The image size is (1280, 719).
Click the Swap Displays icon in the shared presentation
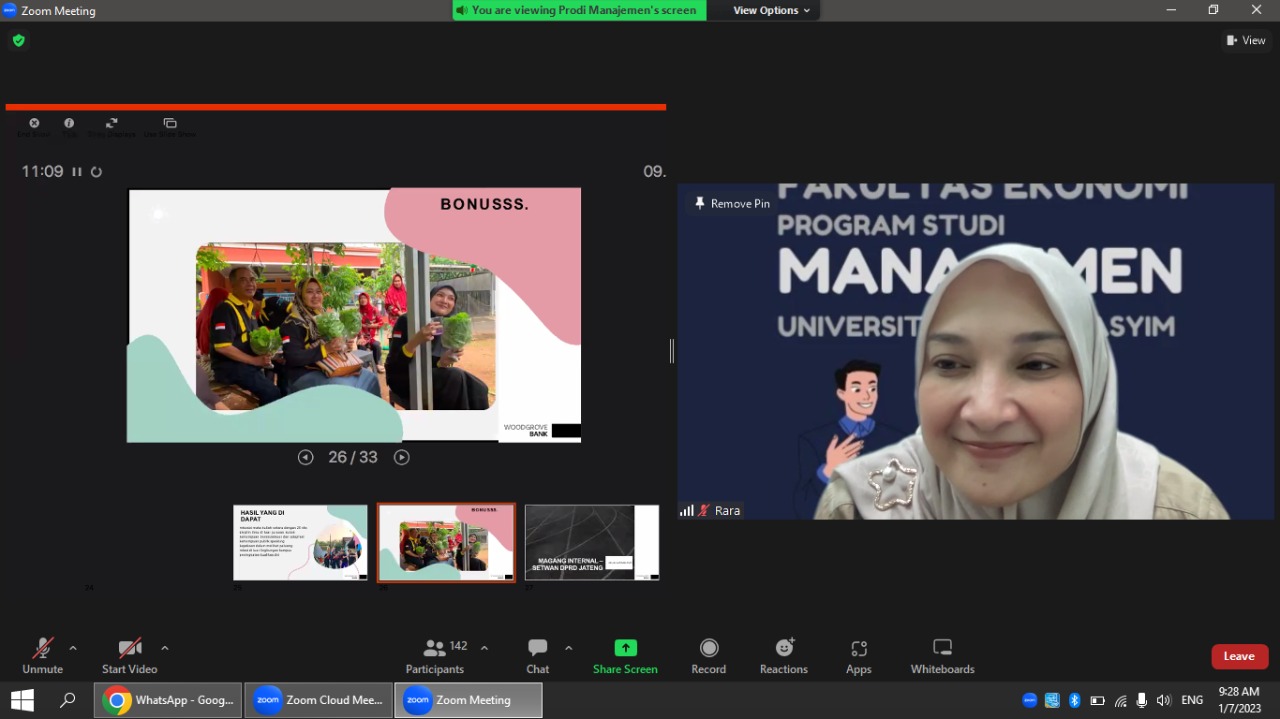(x=112, y=123)
